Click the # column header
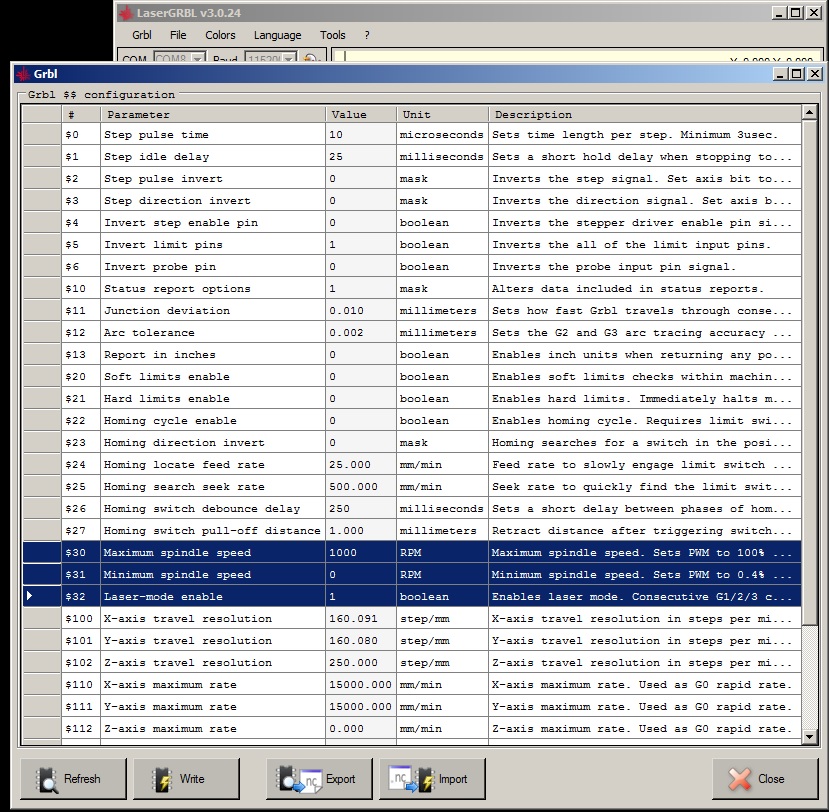 [81, 114]
